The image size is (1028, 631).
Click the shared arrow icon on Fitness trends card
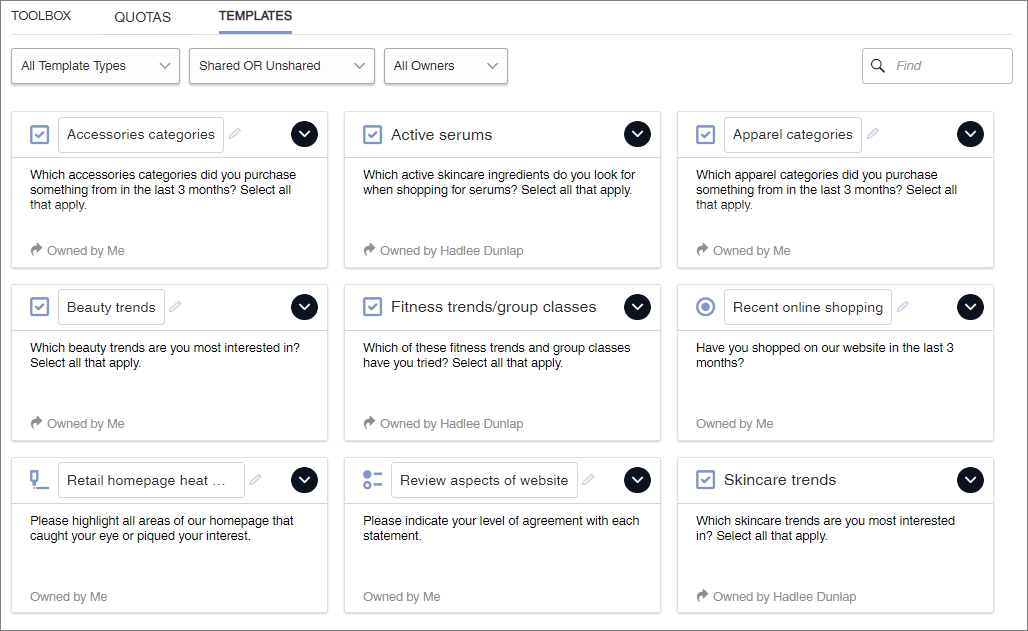369,422
